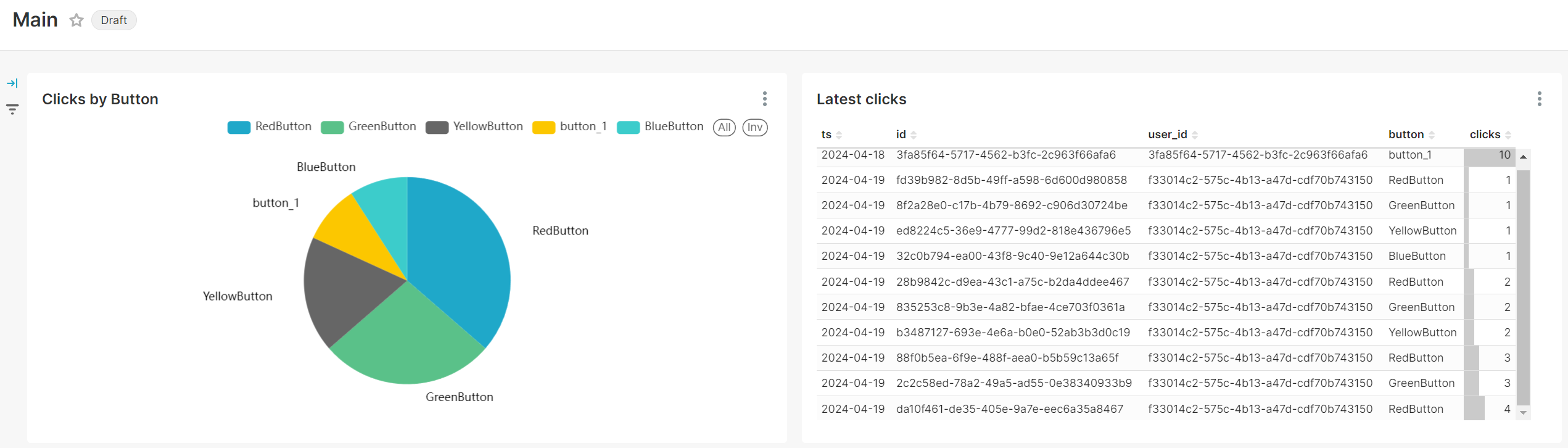
Task: Toggle RedButton series in legend
Action: coord(270,127)
